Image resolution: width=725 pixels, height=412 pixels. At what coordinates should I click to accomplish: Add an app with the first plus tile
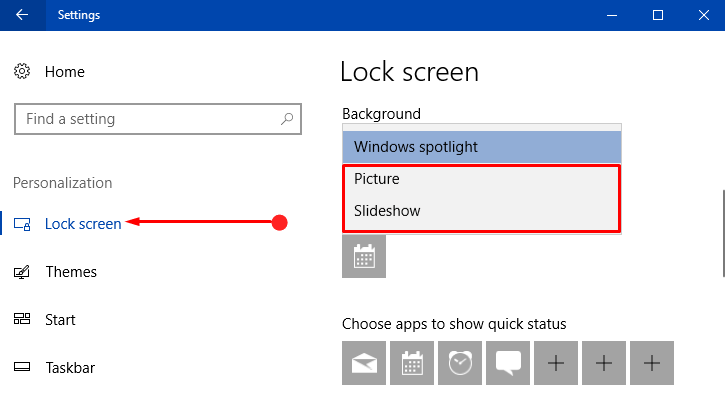(556, 363)
